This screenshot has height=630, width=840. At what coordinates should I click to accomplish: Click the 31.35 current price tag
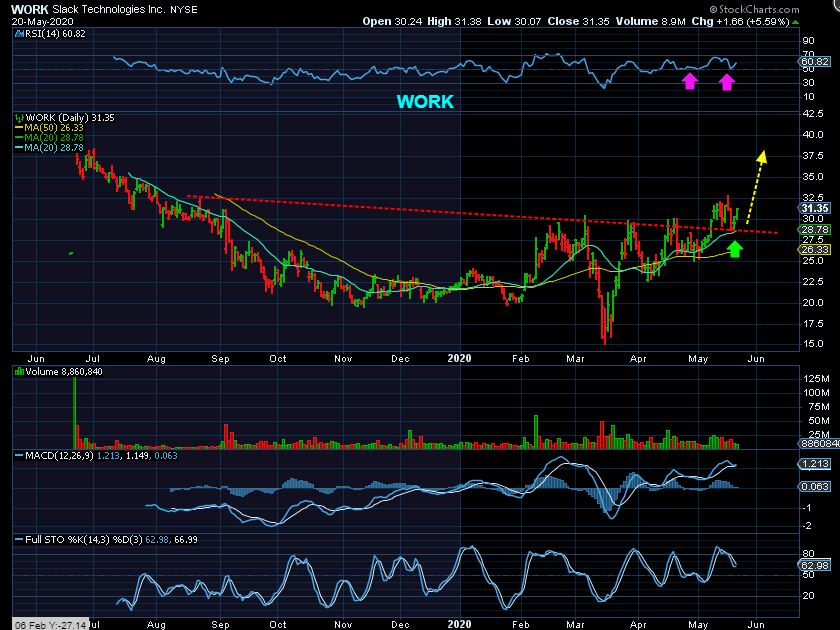coord(812,208)
